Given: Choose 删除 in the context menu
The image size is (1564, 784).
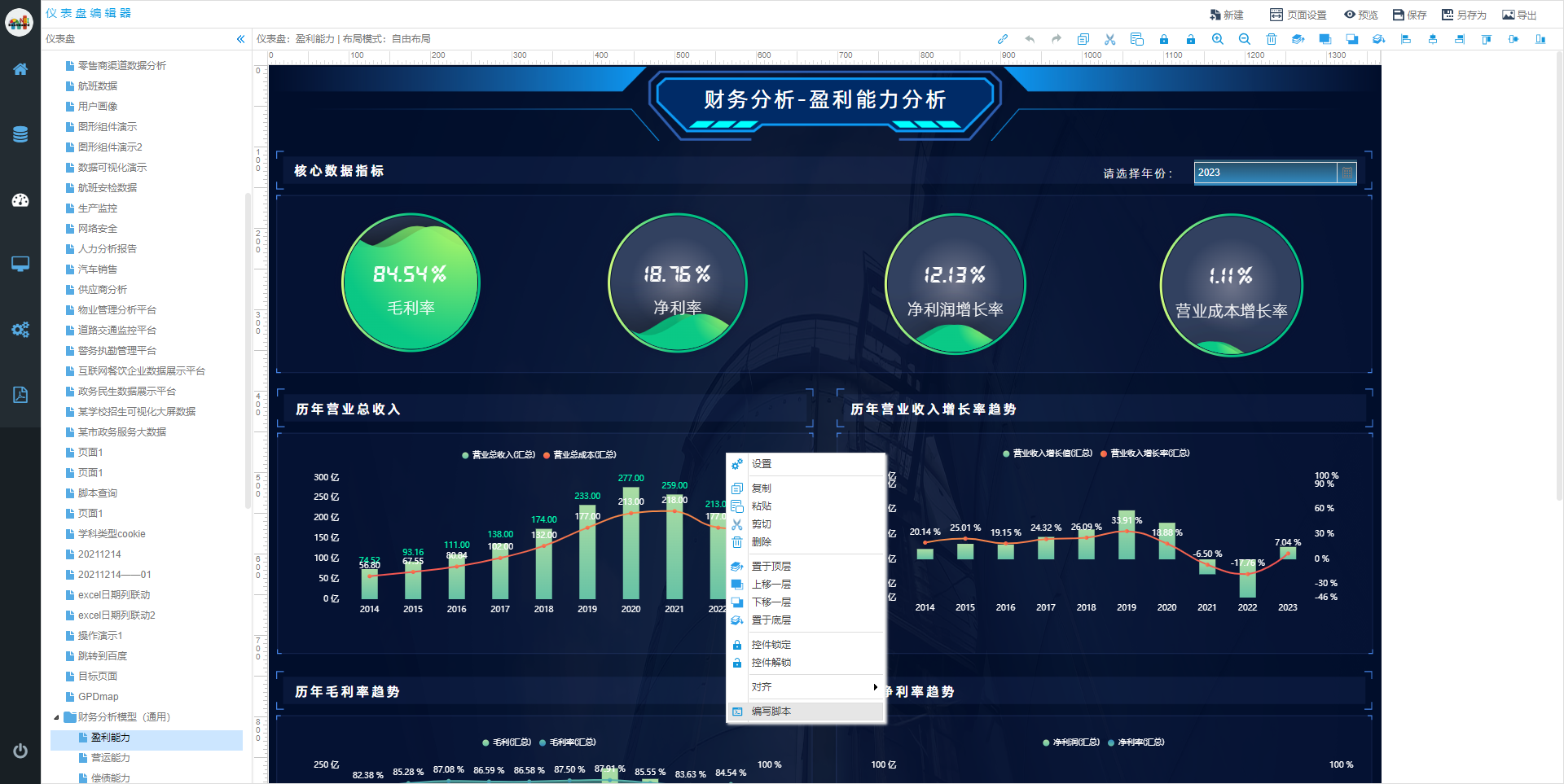Looking at the screenshot, I should tap(805, 542).
